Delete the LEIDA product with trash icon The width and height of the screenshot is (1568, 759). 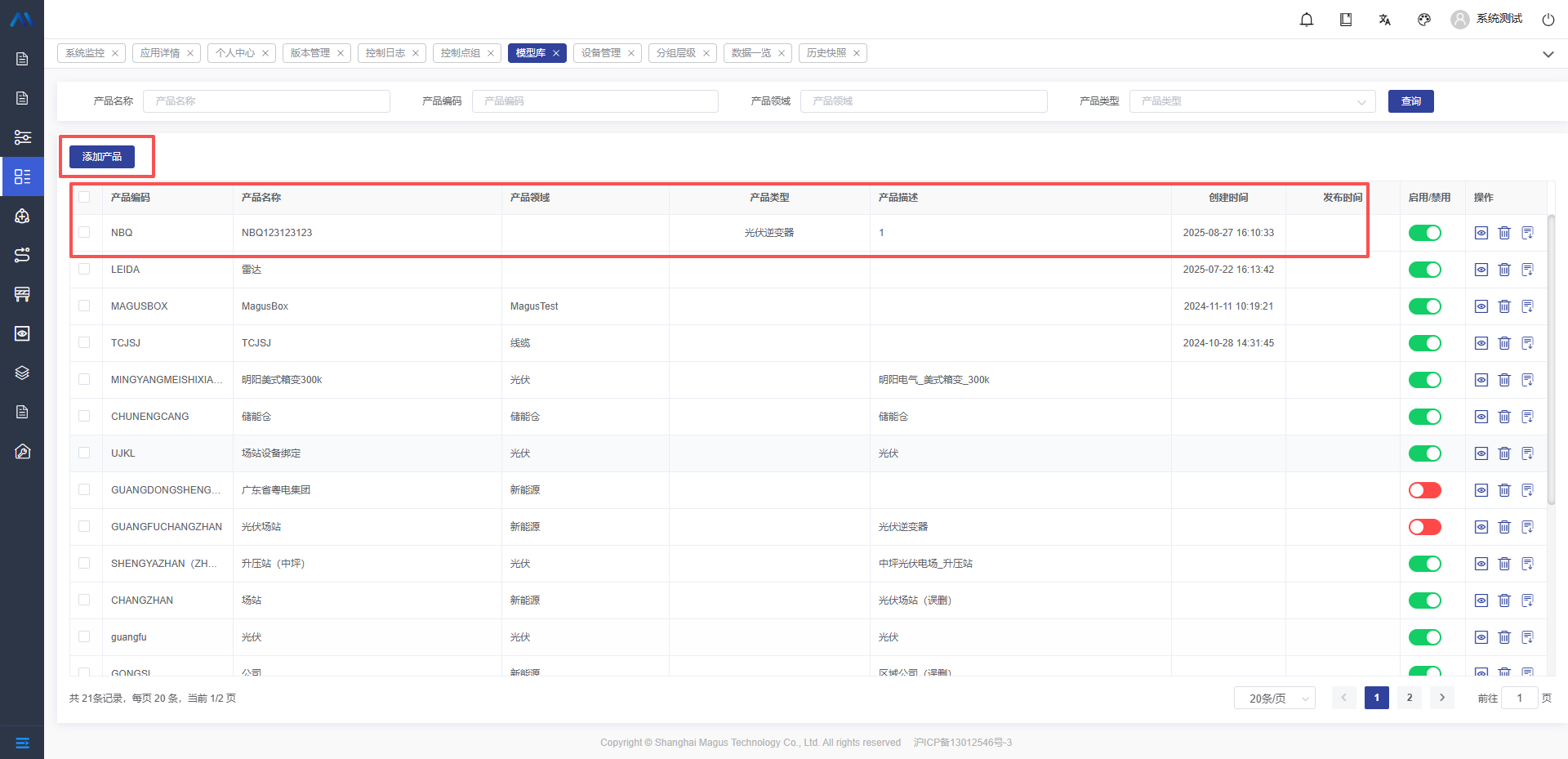coord(1504,270)
